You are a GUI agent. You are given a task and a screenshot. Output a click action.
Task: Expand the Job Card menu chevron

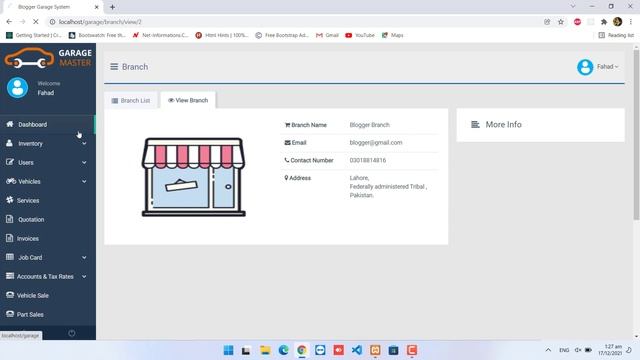point(84,258)
